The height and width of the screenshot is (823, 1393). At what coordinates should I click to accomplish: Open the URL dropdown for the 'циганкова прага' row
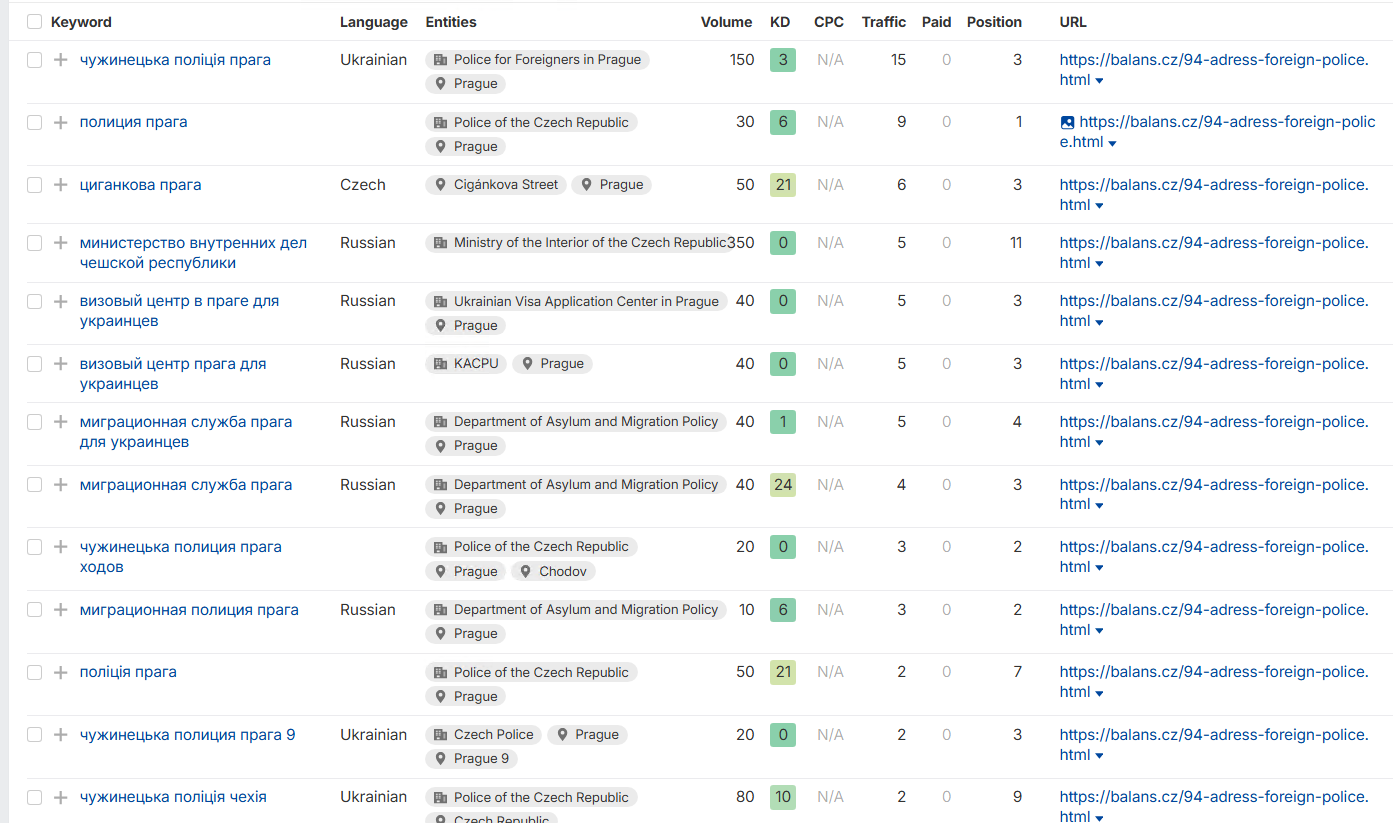tap(1100, 206)
